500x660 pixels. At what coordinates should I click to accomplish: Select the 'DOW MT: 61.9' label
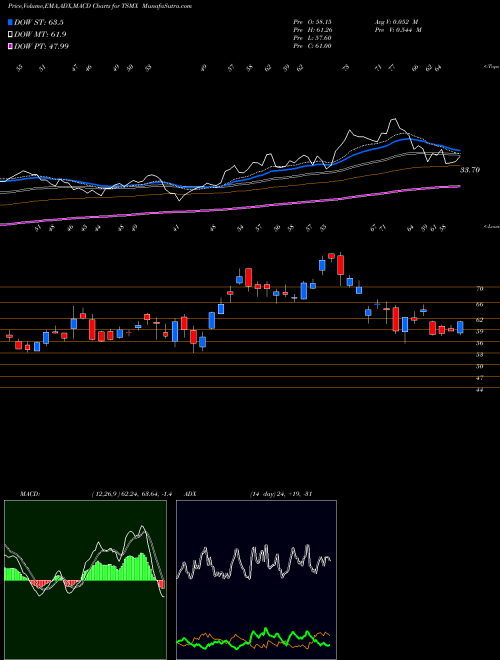[40, 34]
